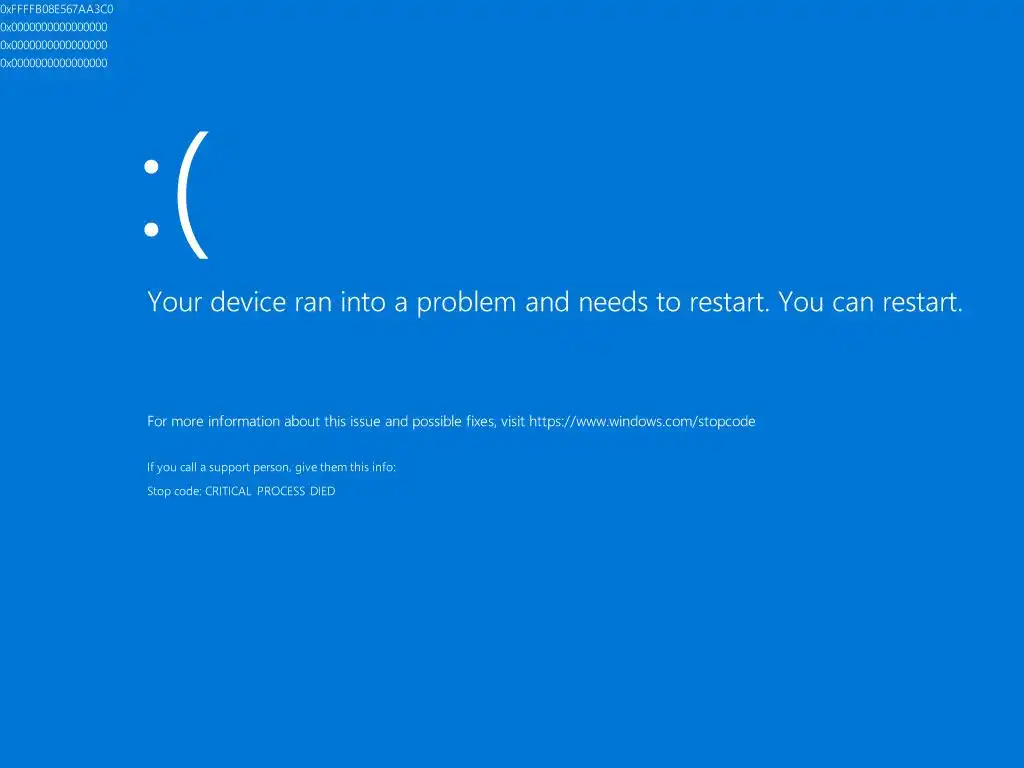Click the lower dot of the sad face
Viewport: 1024px width, 768px height.
click(152, 229)
